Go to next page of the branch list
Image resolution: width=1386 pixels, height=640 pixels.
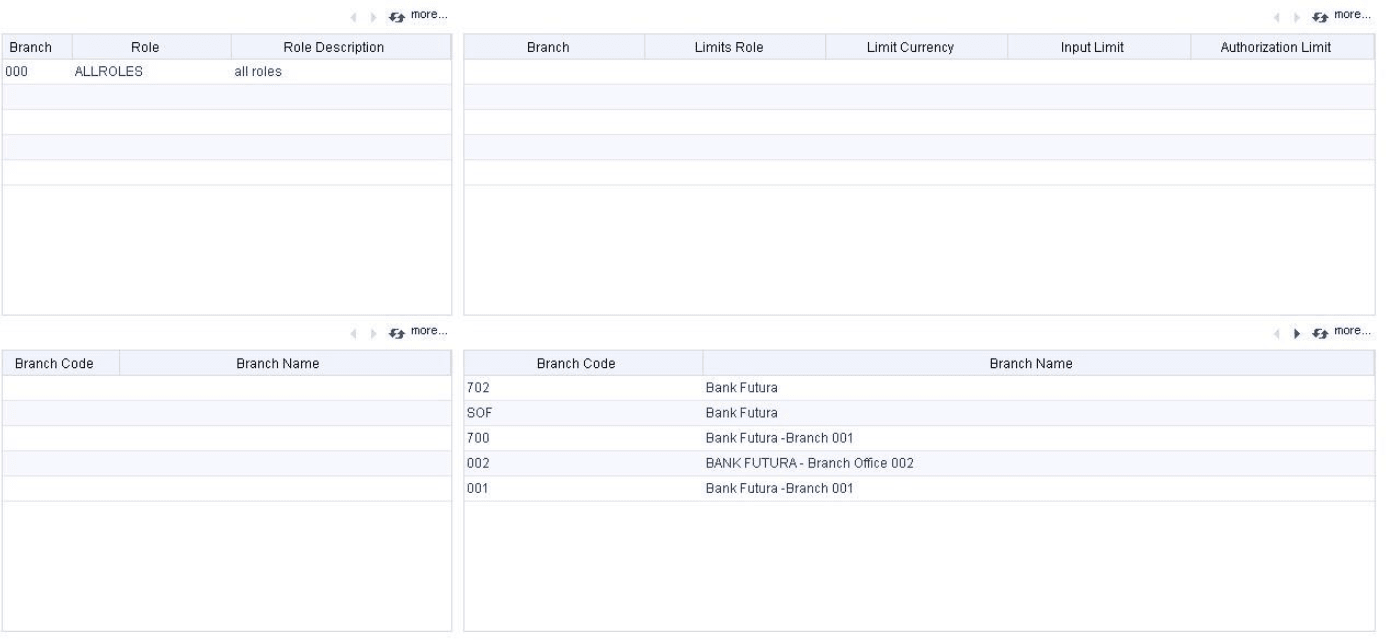(x=1297, y=331)
